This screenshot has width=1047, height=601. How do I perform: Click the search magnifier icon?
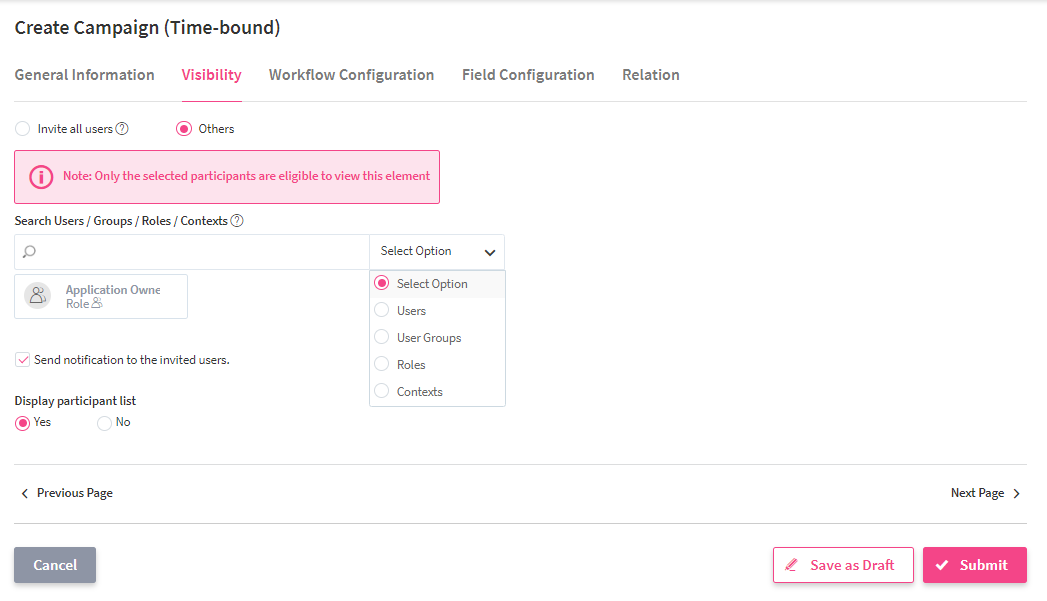(29, 252)
